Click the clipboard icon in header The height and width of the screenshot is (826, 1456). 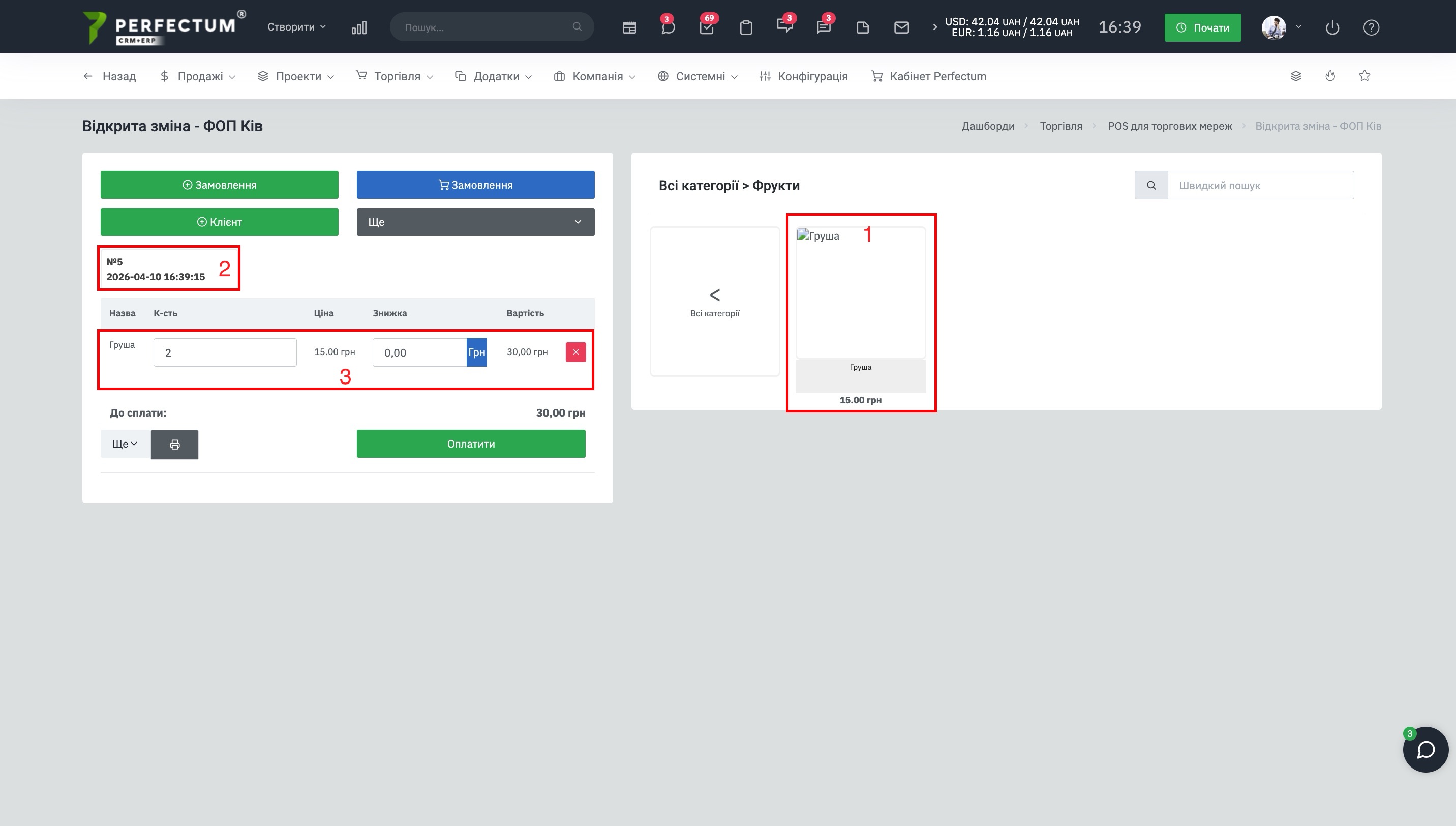point(746,27)
